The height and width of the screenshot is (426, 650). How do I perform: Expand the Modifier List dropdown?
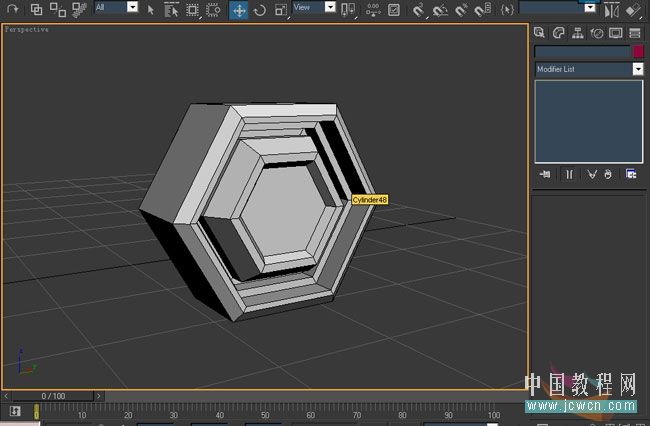(x=638, y=69)
